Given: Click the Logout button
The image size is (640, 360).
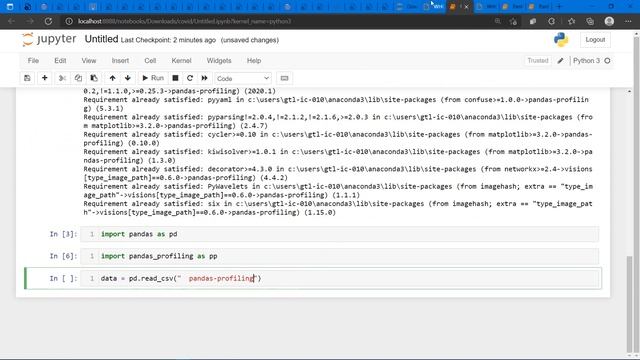Looking at the screenshot, I should coord(595,40).
